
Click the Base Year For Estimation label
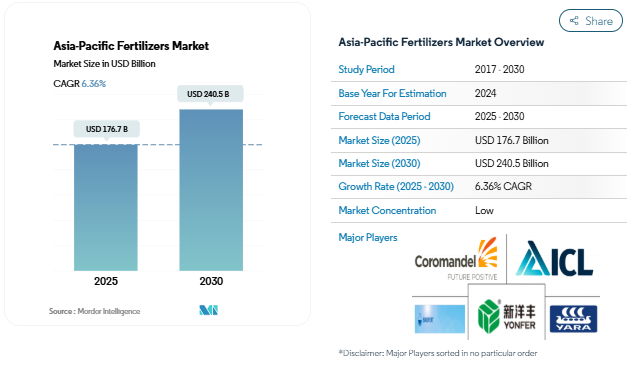click(392, 93)
